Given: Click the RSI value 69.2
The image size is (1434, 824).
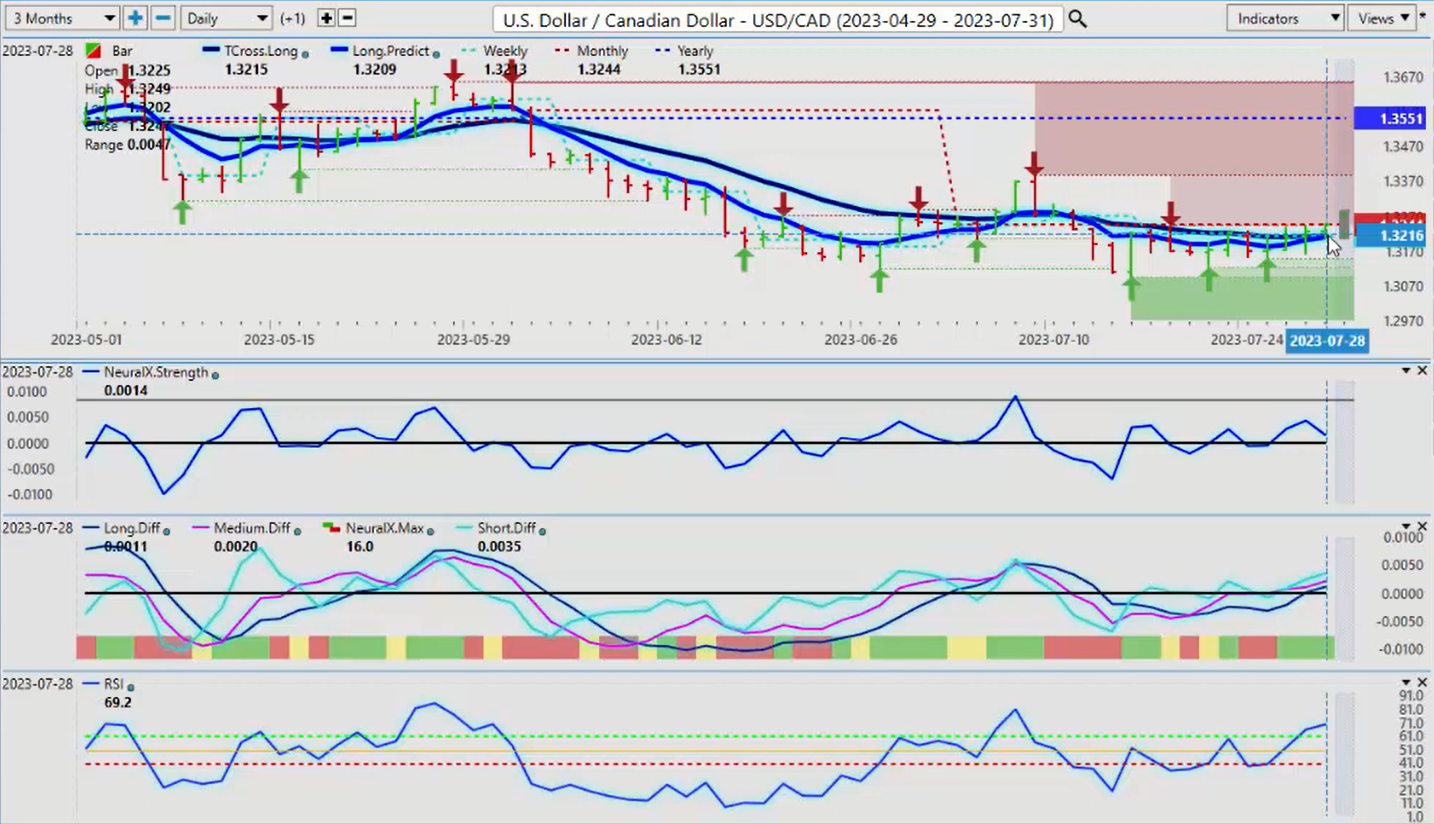Looking at the screenshot, I should click(117, 702).
